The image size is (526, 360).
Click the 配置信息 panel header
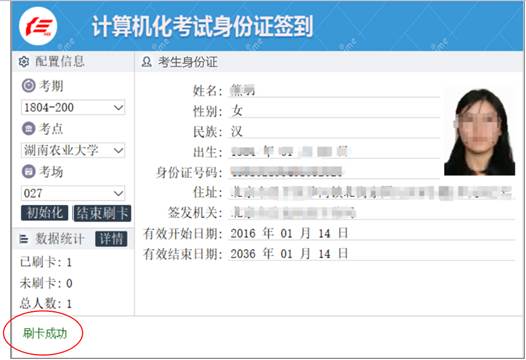pos(73,62)
